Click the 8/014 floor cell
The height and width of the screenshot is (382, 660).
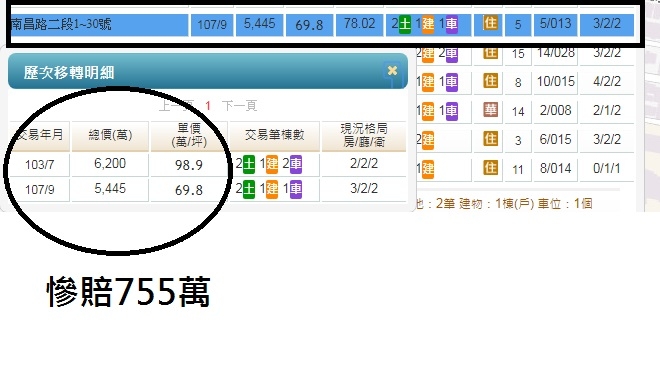click(556, 169)
